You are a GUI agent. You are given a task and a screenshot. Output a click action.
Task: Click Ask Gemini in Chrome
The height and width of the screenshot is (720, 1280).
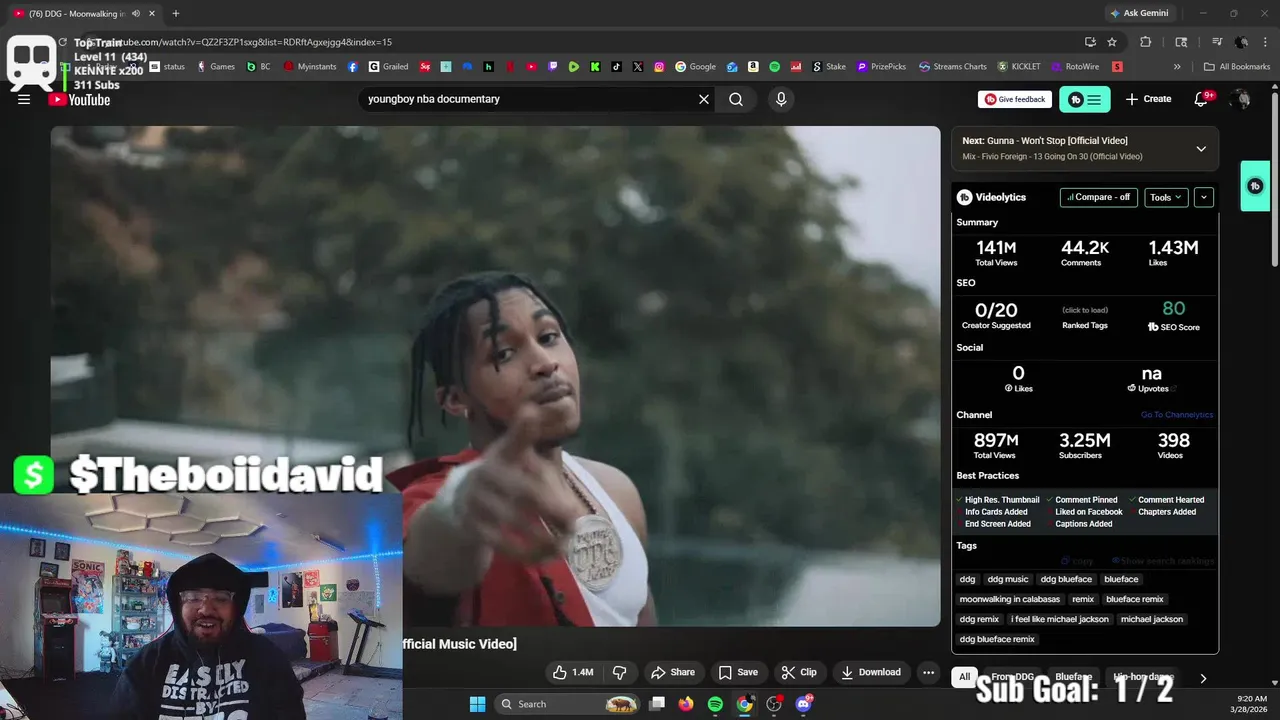[x=1139, y=13]
